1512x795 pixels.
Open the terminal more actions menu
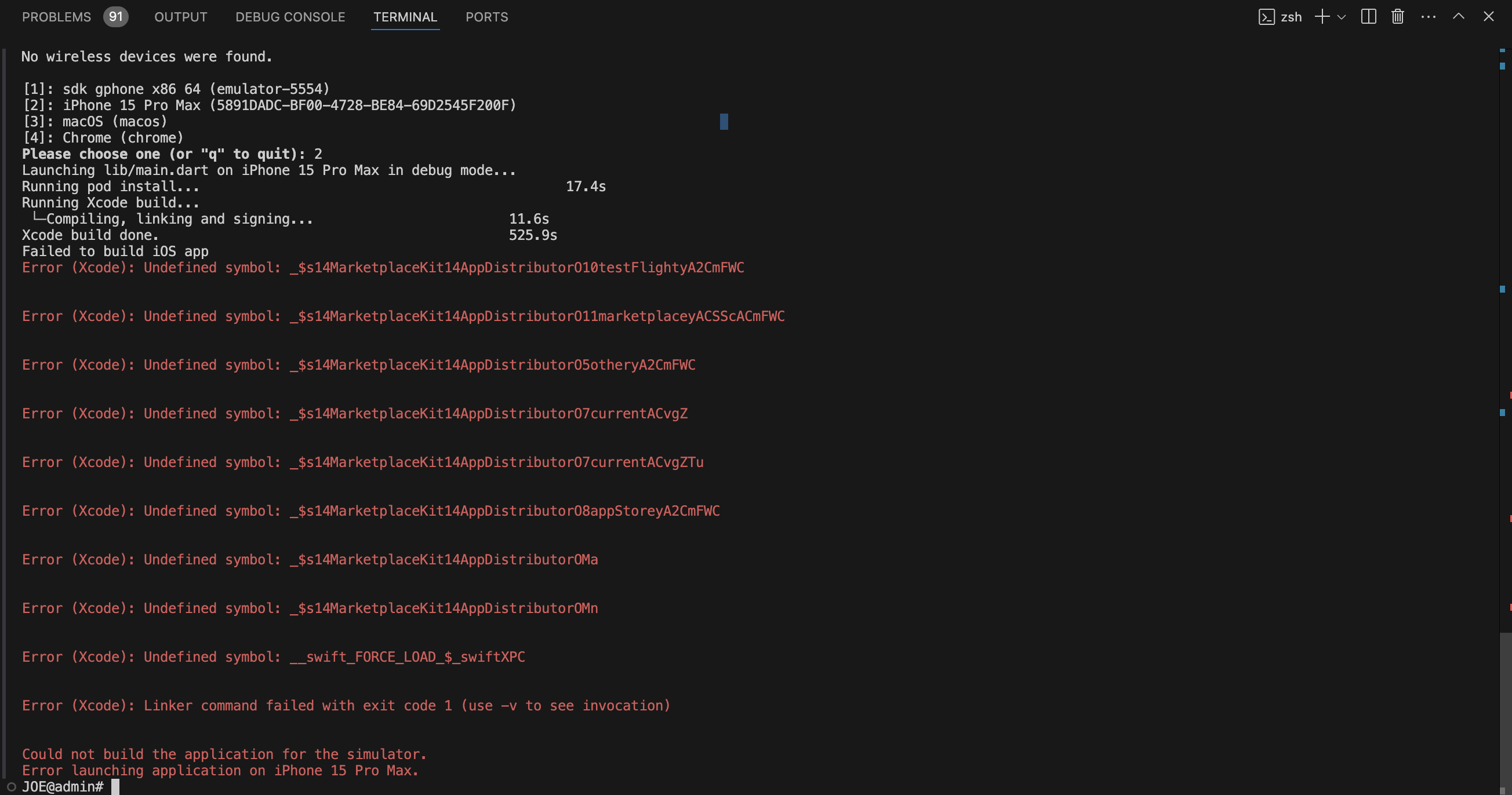point(1428,17)
